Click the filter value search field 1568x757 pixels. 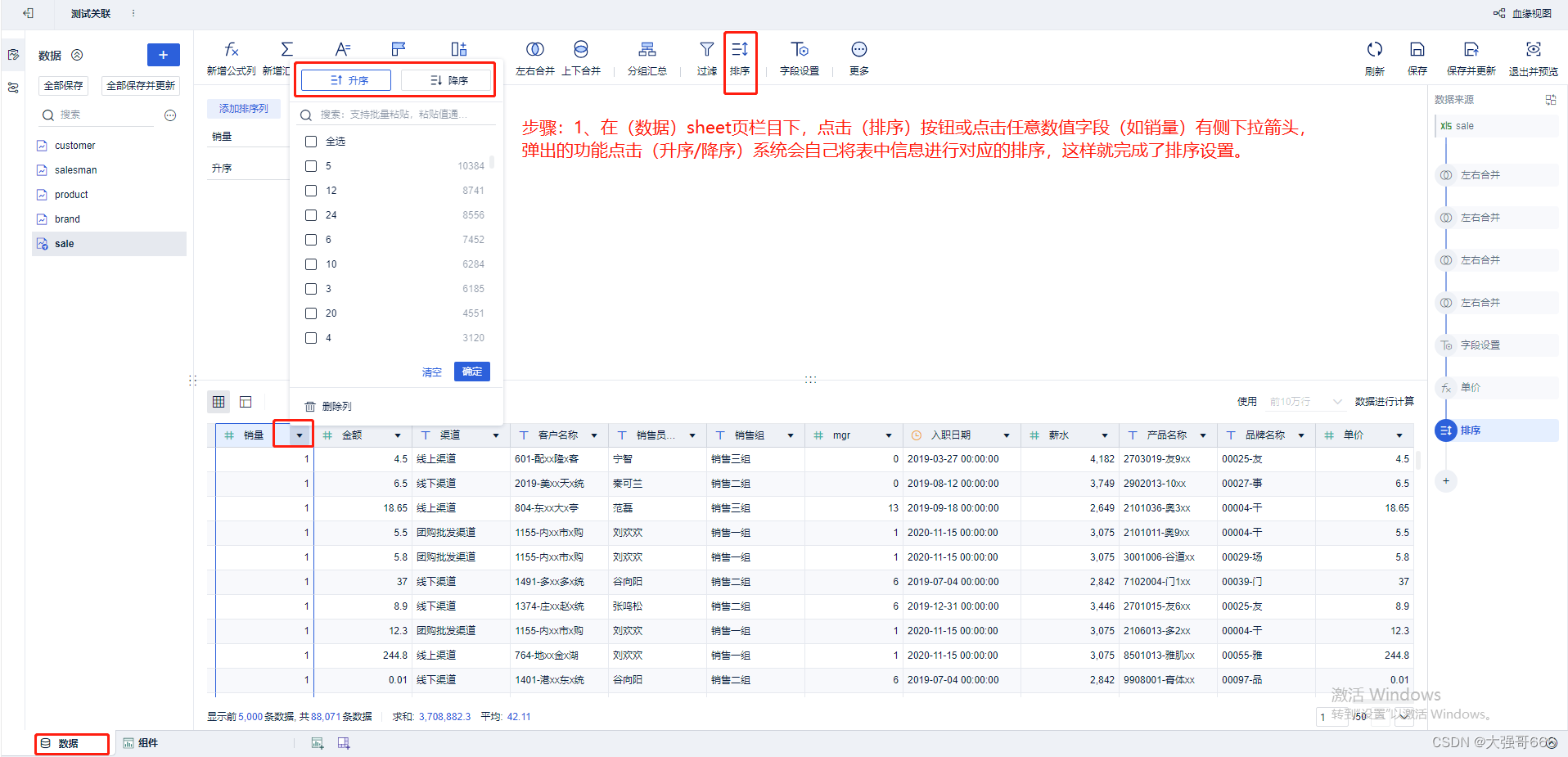[397, 115]
